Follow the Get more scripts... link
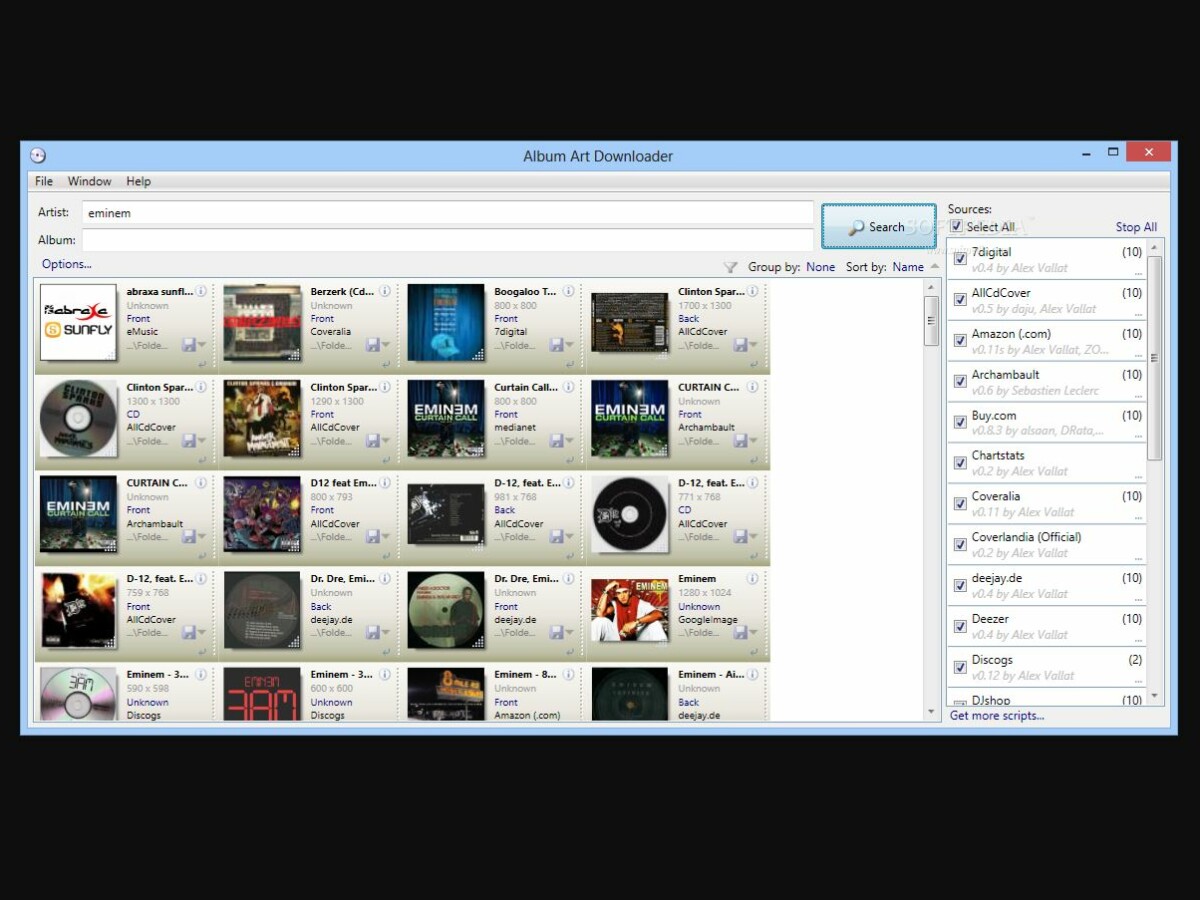This screenshot has width=1200, height=900. pos(997,715)
